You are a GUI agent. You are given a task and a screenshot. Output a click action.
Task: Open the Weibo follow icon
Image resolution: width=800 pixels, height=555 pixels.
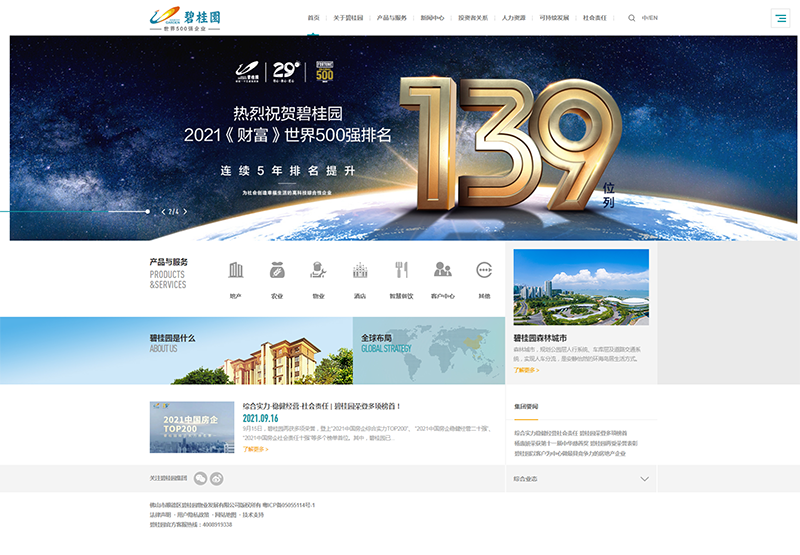pyautogui.click(x=216, y=478)
